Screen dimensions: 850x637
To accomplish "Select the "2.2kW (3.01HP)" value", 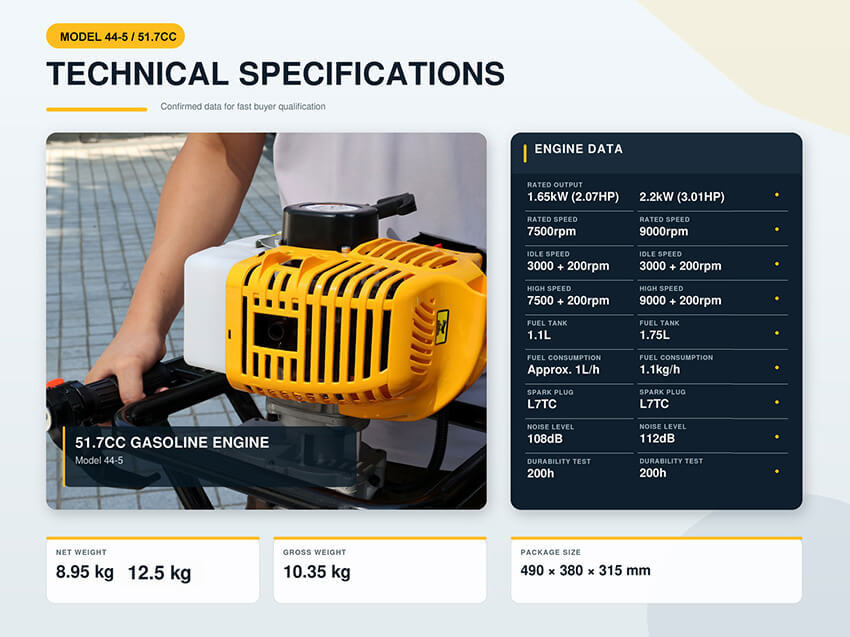I will point(682,197).
